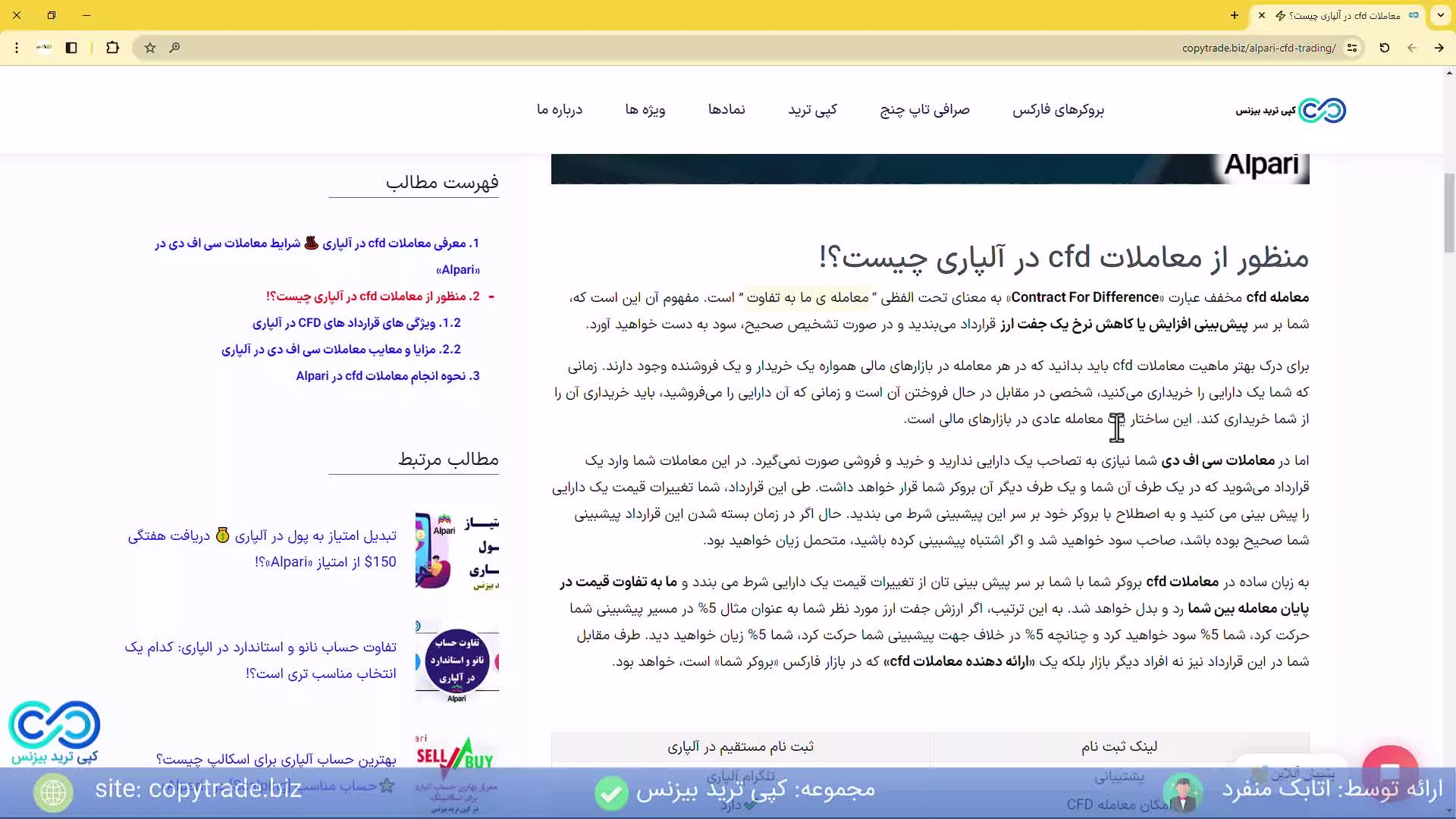Screen dimensions: 1456x819
Task: Click thumbnail of nano vs standard account post
Action: click(x=457, y=662)
